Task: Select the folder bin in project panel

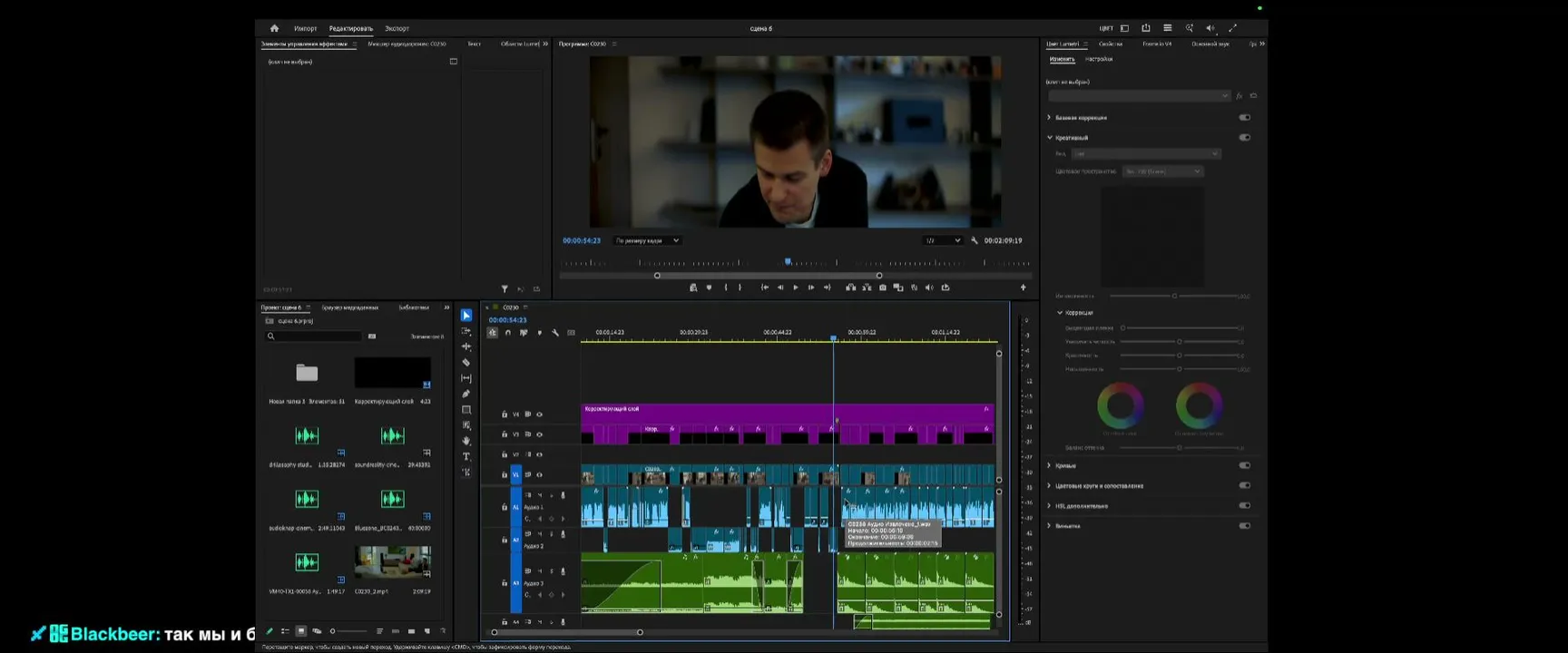Action: click(x=307, y=373)
